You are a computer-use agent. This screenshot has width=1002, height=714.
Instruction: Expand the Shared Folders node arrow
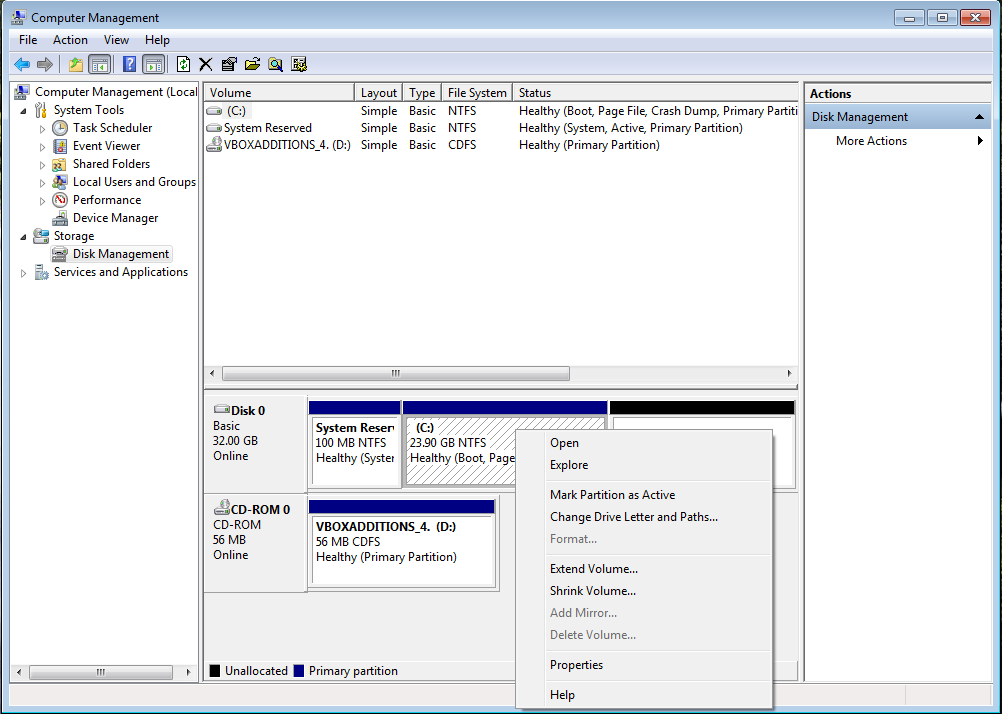pyautogui.click(x=43, y=165)
